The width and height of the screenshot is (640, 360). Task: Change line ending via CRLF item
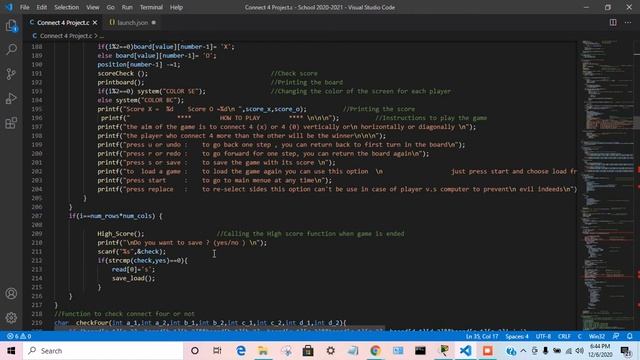[x=564, y=336]
